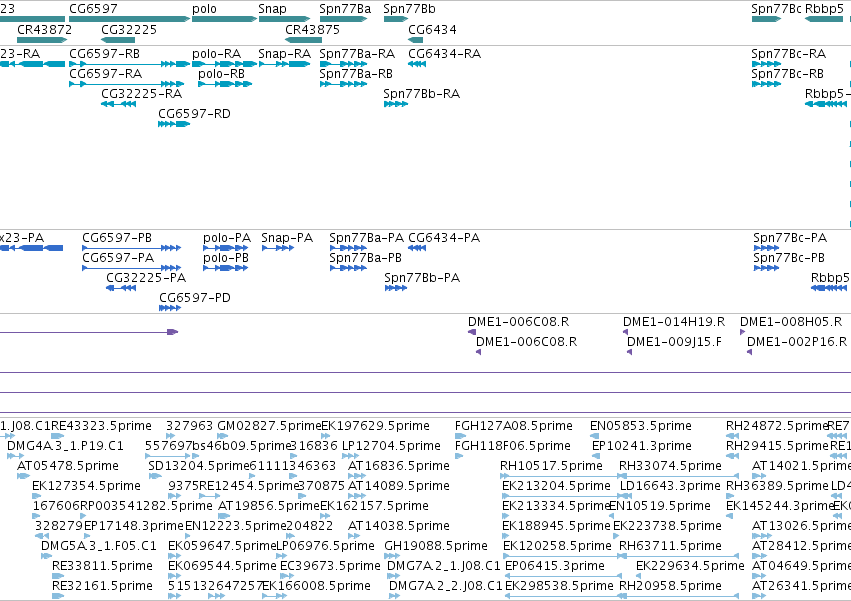Screen dimensions: 851x601
Task: Select EST RE32161.5prime label
Action: tap(103, 586)
